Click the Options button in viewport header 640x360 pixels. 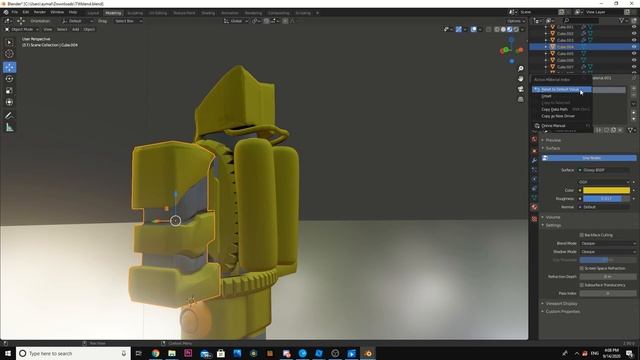click(516, 21)
